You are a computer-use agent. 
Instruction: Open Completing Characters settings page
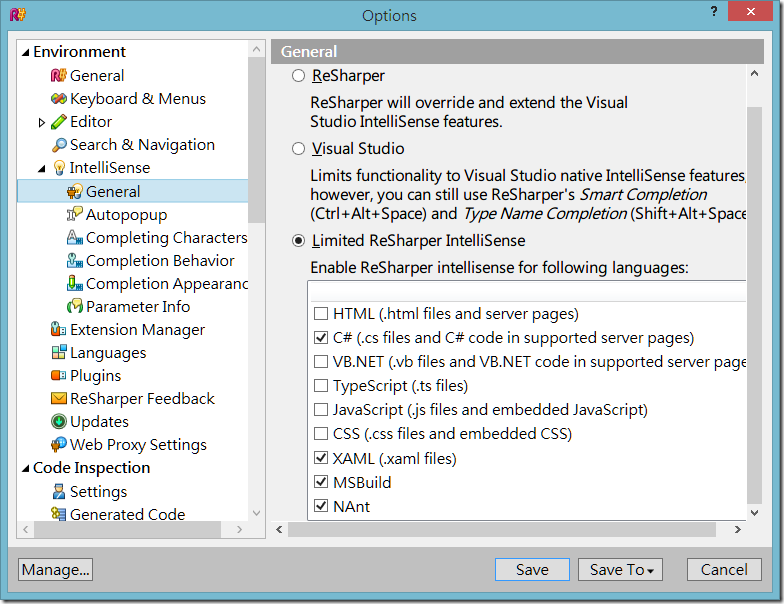tap(166, 238)
